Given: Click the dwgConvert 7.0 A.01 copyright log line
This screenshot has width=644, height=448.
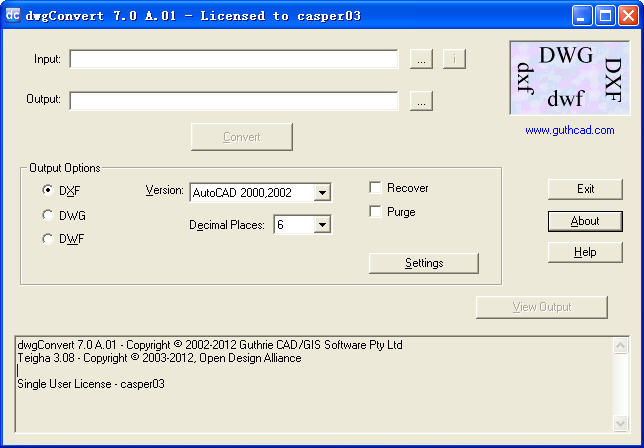Looking at the screenshot, I should point(210,345).
